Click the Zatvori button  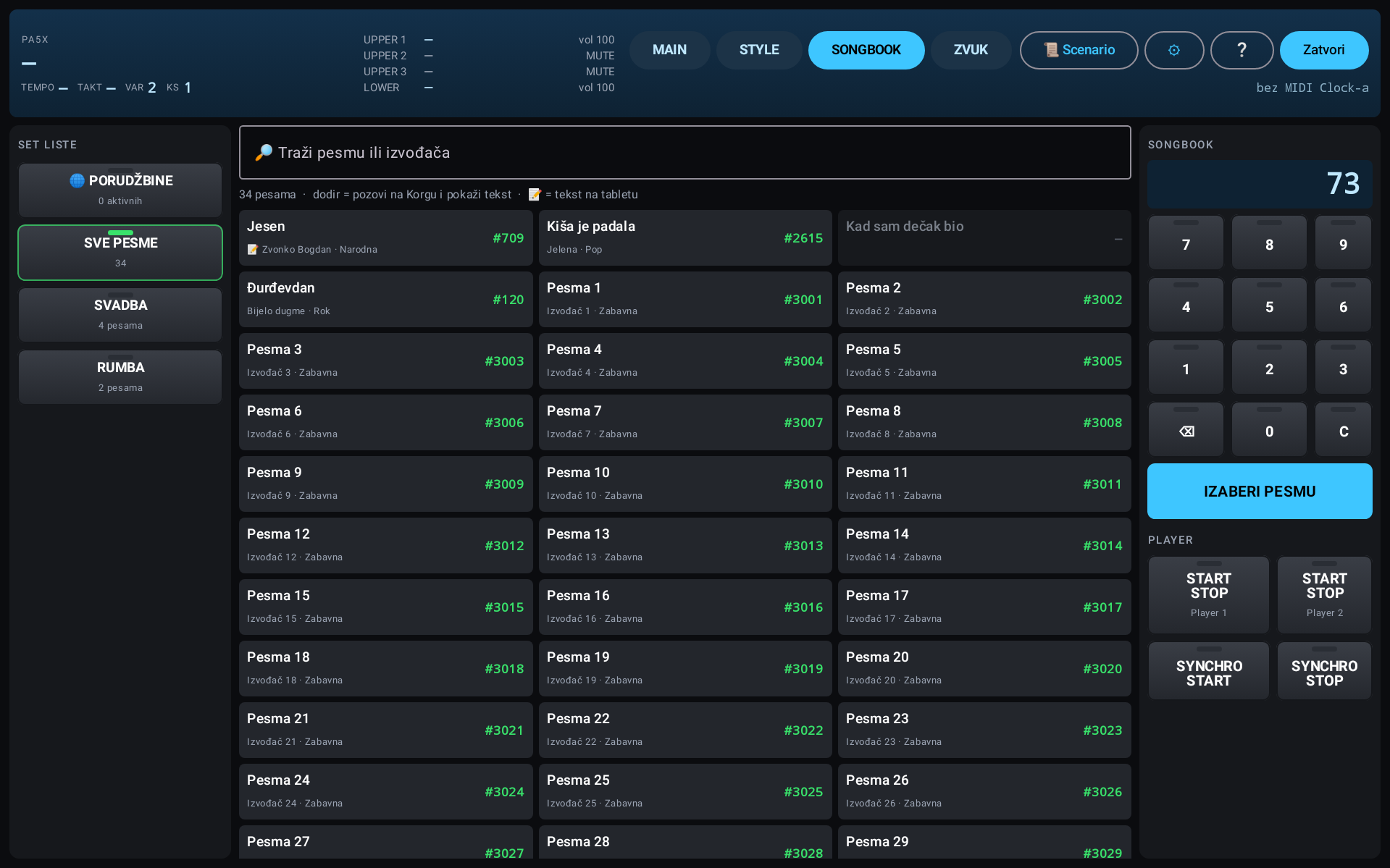tap(1323, 50)
